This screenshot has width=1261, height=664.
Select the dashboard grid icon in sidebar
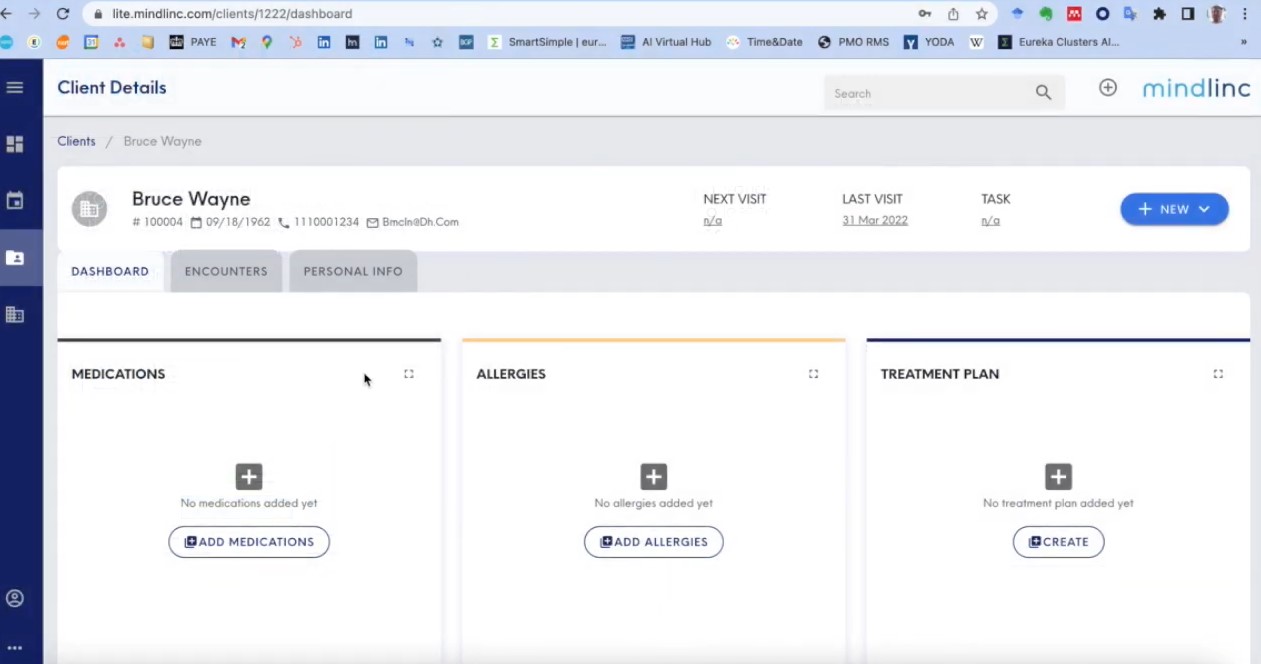tap(15, 144)
